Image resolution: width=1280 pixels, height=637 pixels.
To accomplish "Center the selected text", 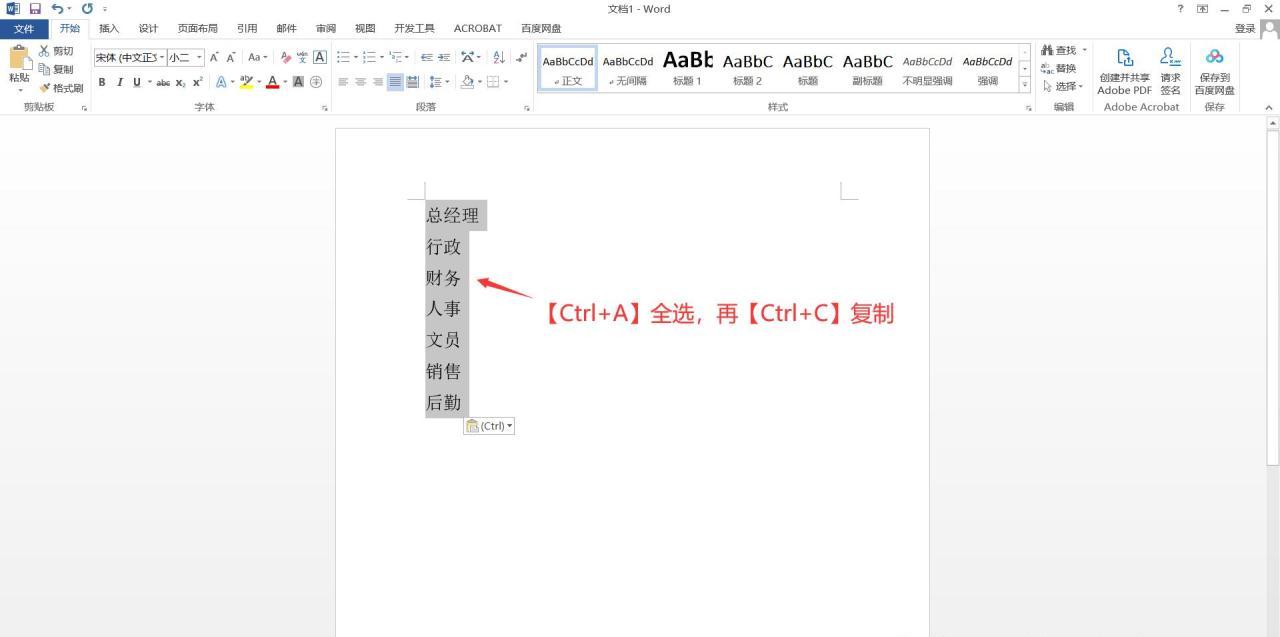I will tap(360, 82).
